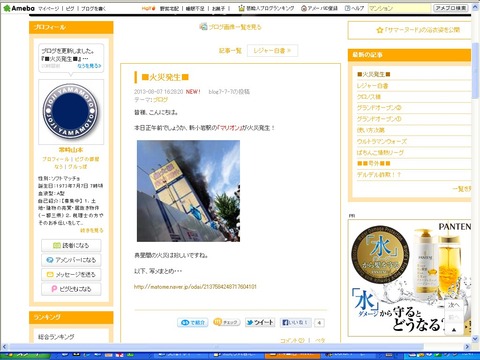
Task: Open the サマーヌード banner link
Action: click(422, 30)
